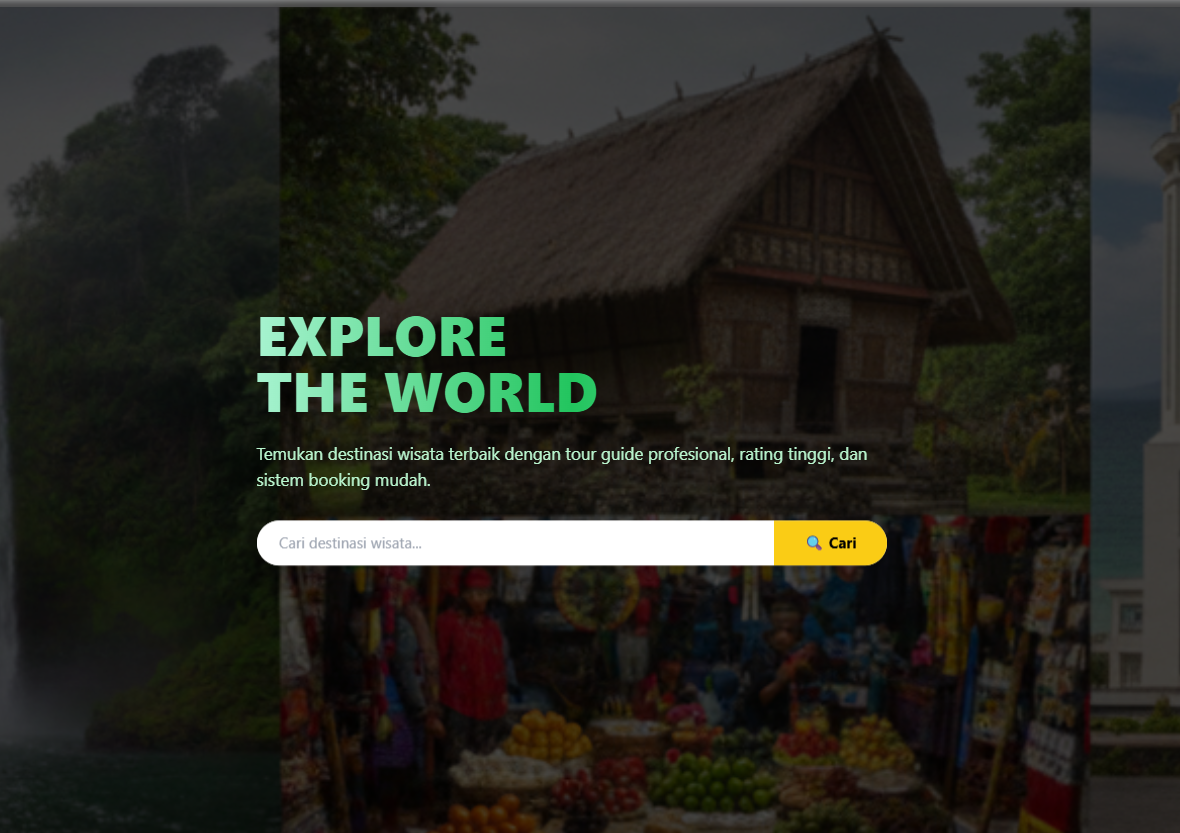Screen dimensions: 1180x833
Task: Focus the 'Cari destinasi wisata...' search field
Action: tap(515, 543)
